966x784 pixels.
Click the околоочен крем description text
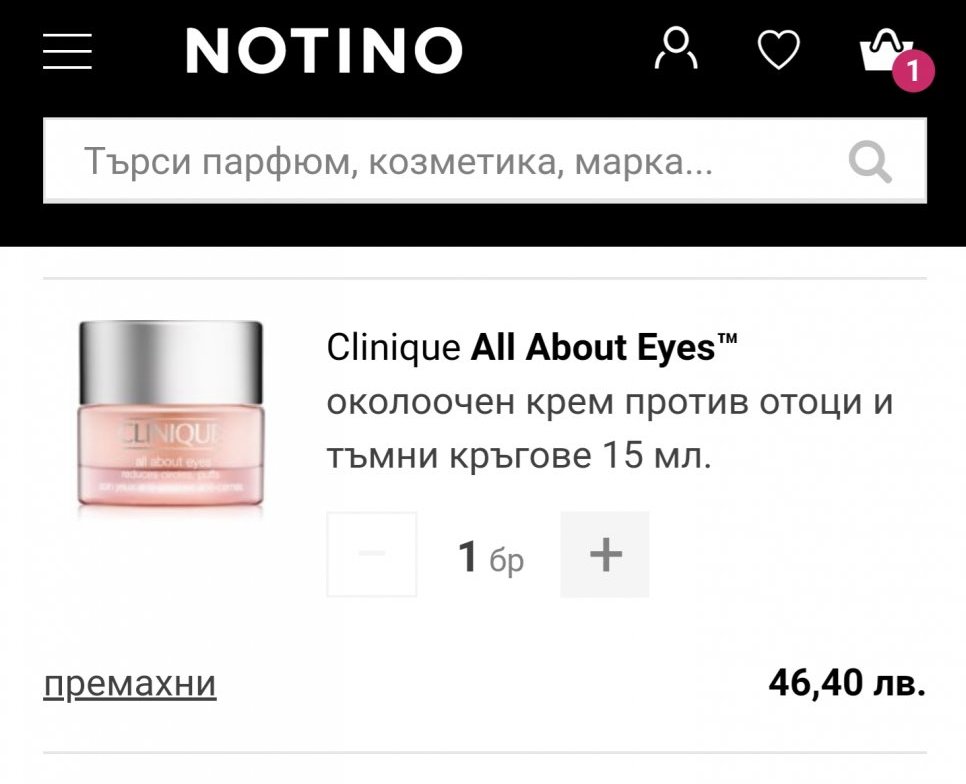pyautogui.click(x=609, y=429)
